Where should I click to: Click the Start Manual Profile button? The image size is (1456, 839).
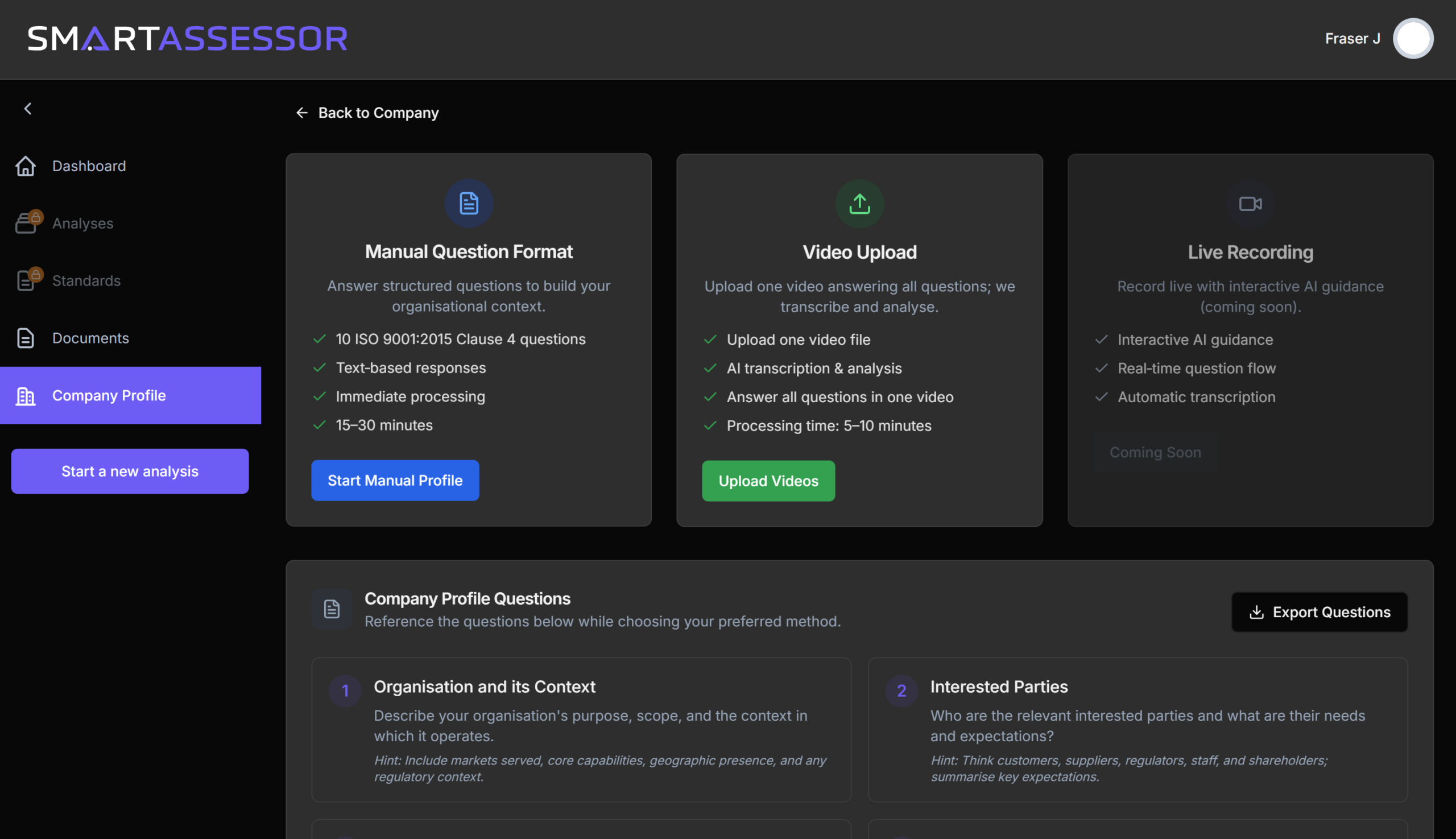395,481
